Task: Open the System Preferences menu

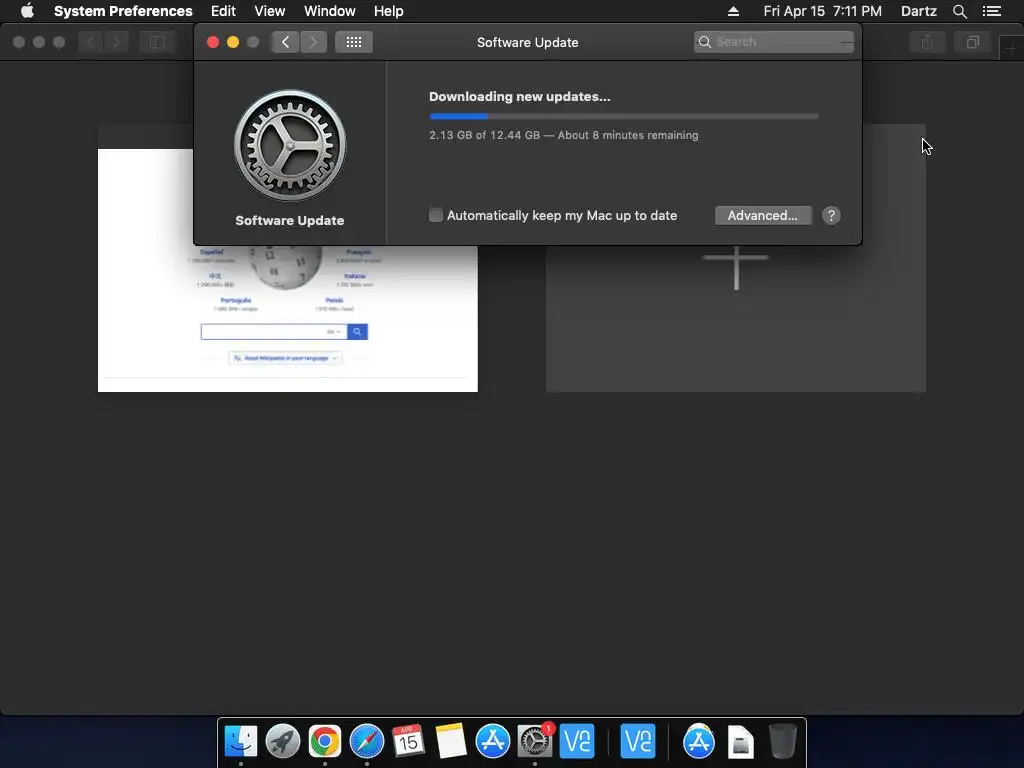Action: click(123, 11)
